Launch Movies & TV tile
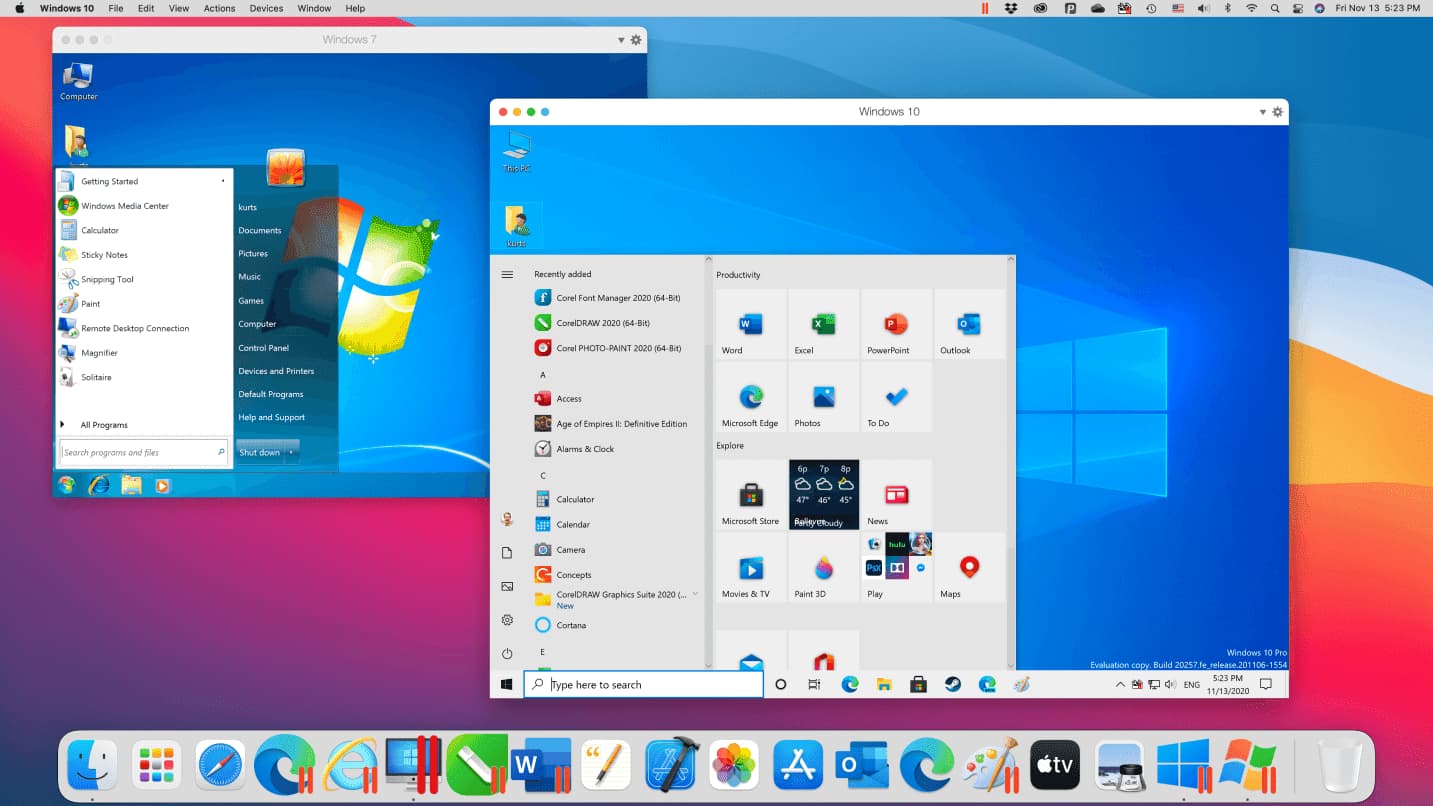1433x806 pixels. click(751, 567)
